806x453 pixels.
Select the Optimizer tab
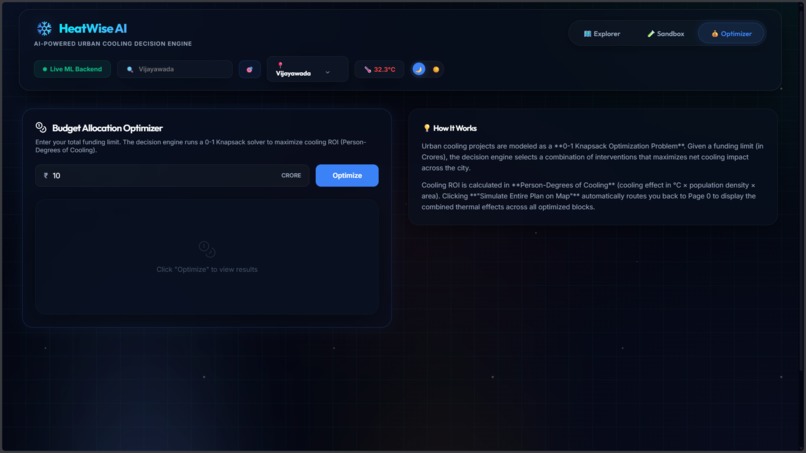[x=731, y=33]
